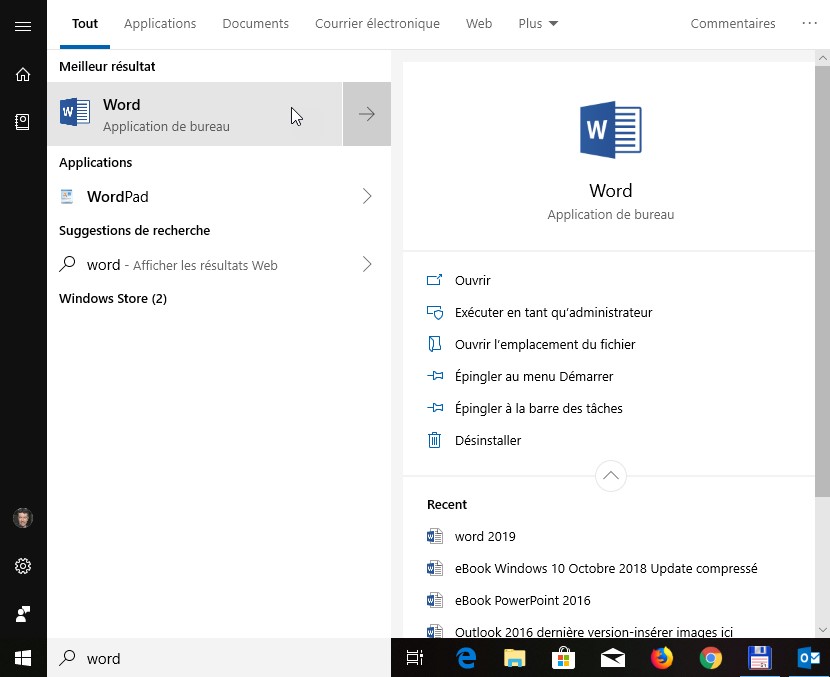Open recent document eBook PowerPoint 2016

pos(522,601)
